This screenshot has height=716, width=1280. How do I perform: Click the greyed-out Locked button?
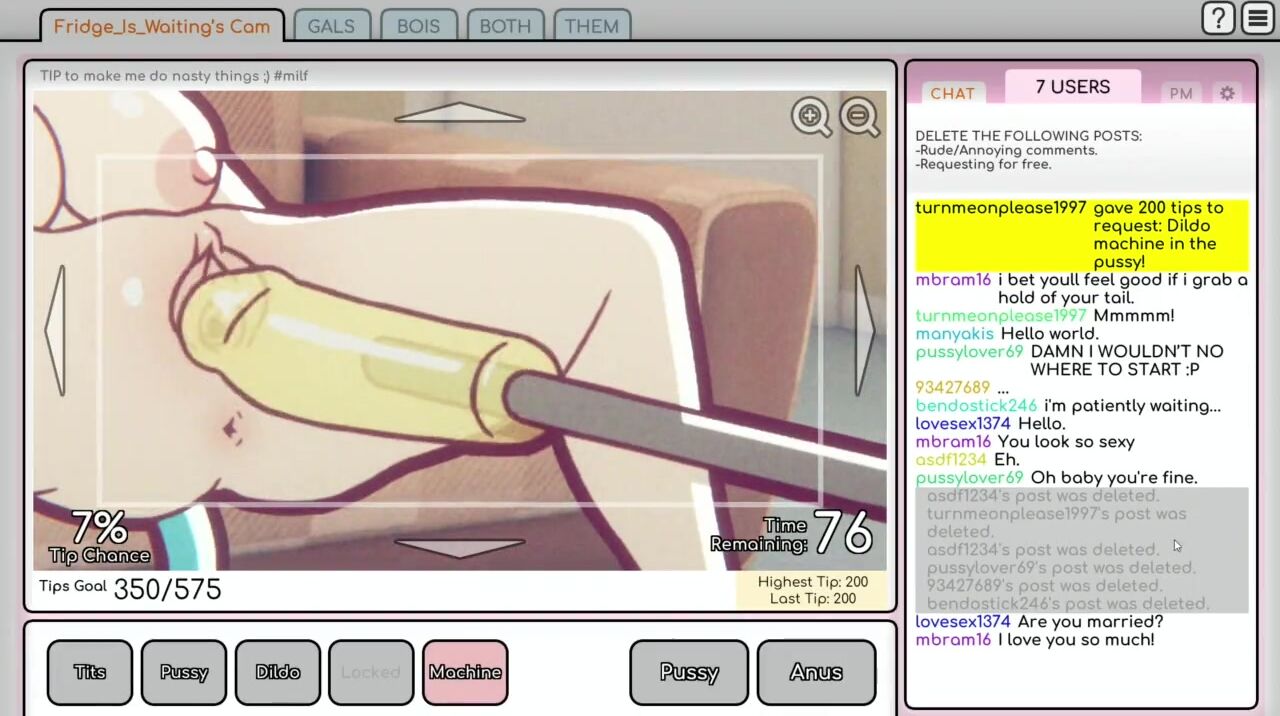click(x=371, y=672)
